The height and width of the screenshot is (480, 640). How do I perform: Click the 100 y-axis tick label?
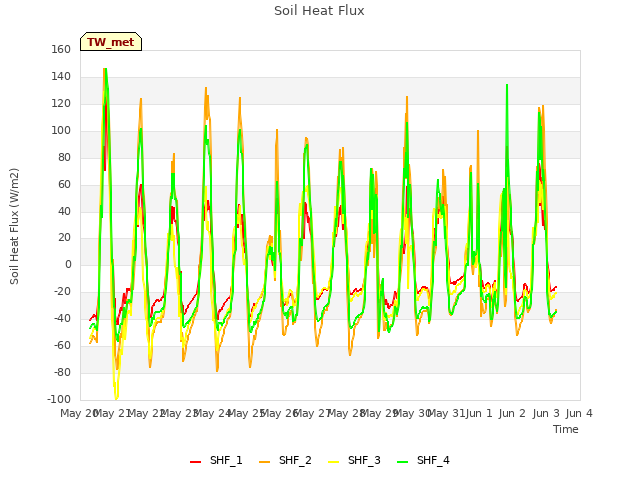[x=61, y=130]
